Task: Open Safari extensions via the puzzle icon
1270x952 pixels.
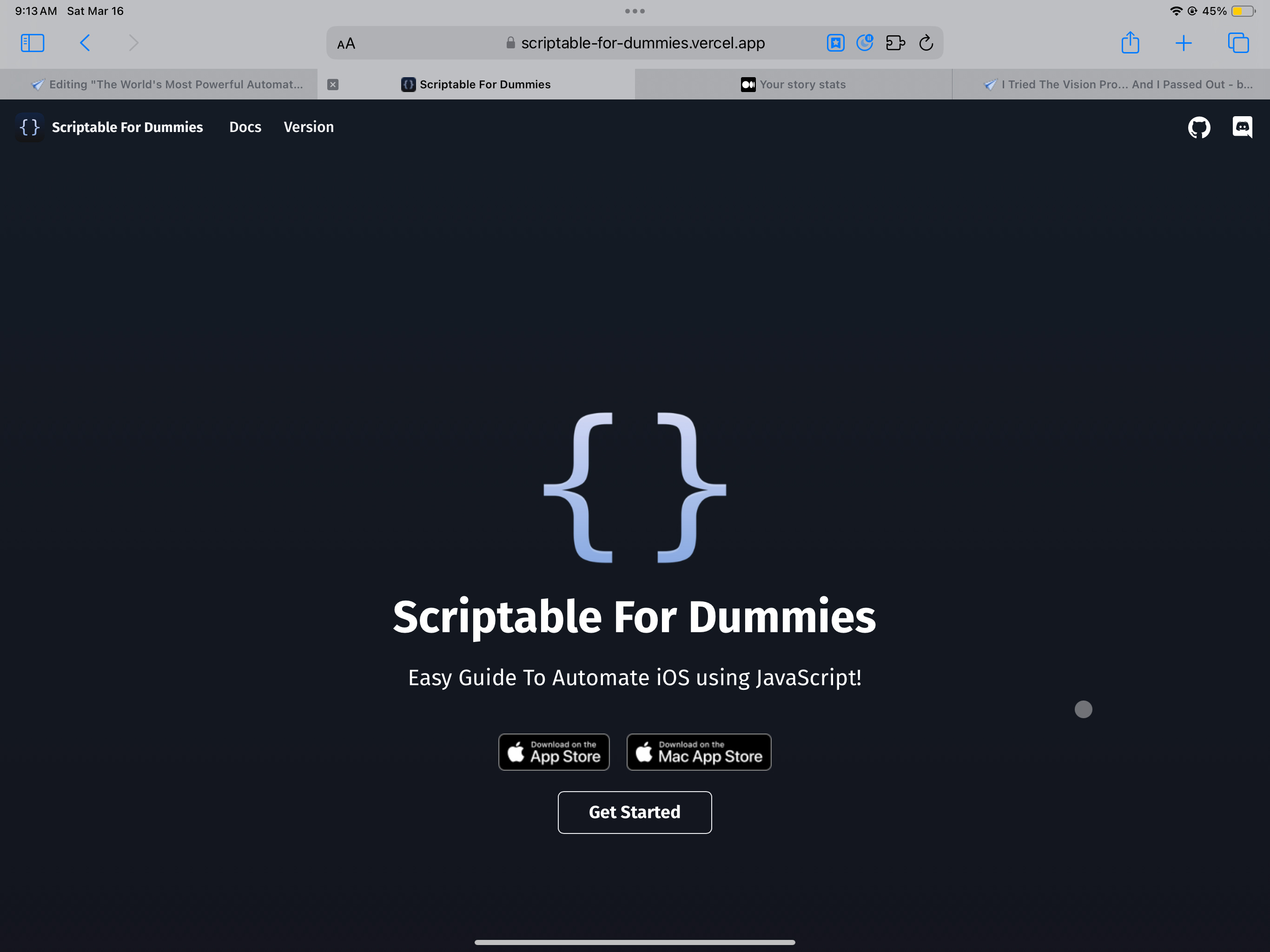Action: tap(896, 42)
